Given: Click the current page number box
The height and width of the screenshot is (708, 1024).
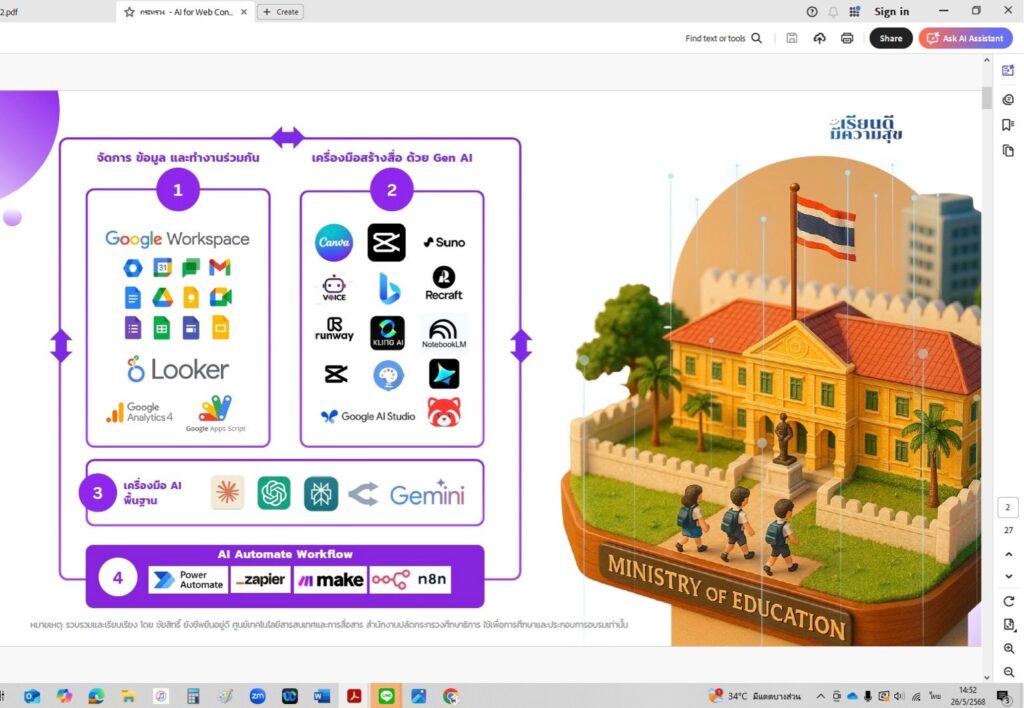Looking at the screenshot, I should click(1008, 507).
